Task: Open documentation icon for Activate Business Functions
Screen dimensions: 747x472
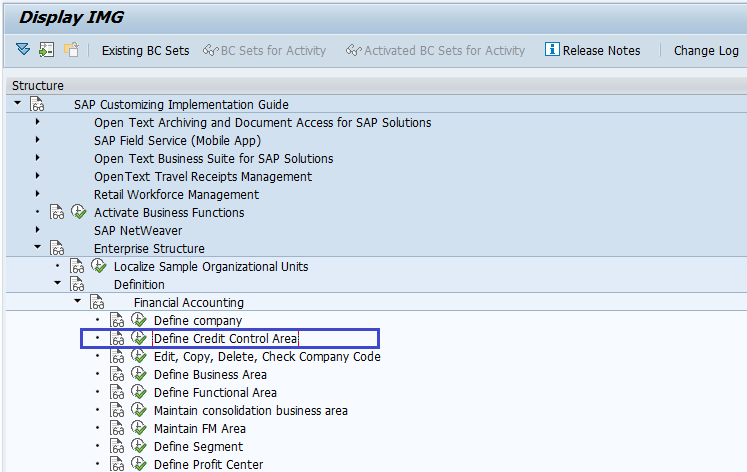Action: (x=57, y=212)
